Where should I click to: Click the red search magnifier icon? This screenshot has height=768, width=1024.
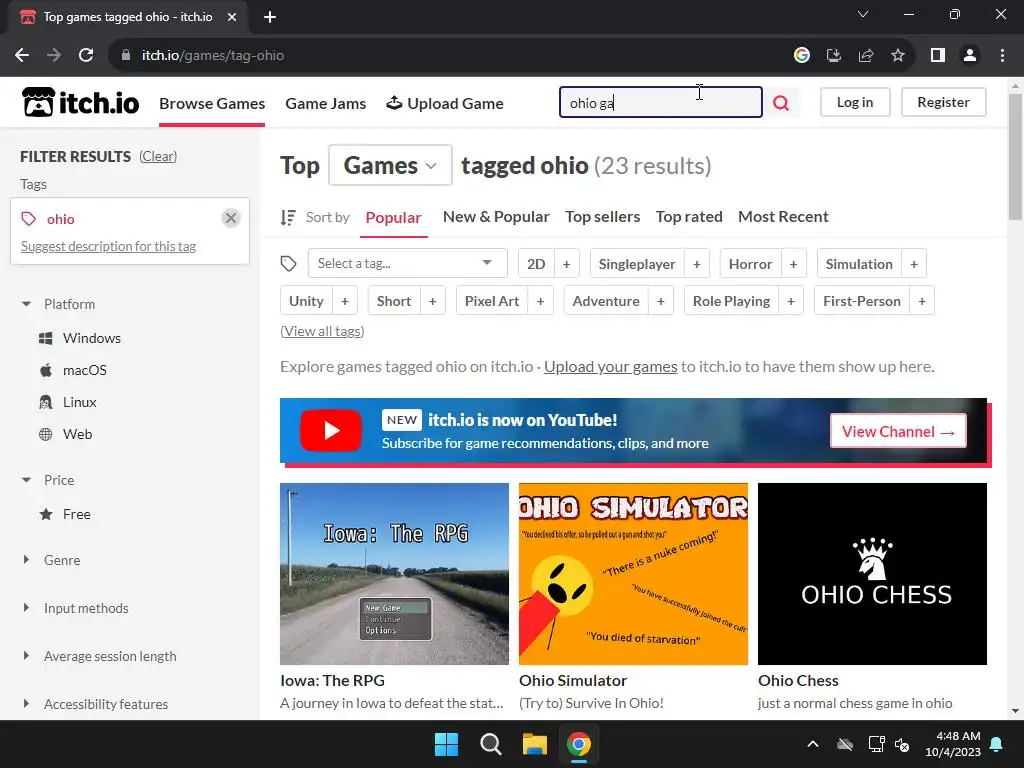780,103
